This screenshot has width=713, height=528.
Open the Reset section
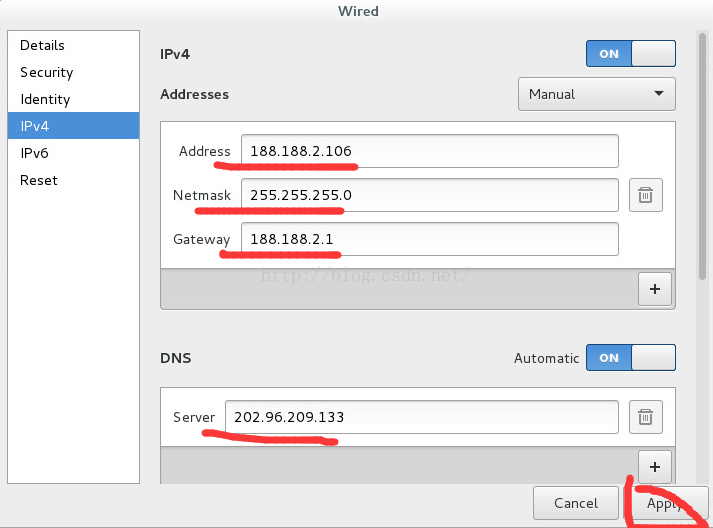click(x=74, y=180)
